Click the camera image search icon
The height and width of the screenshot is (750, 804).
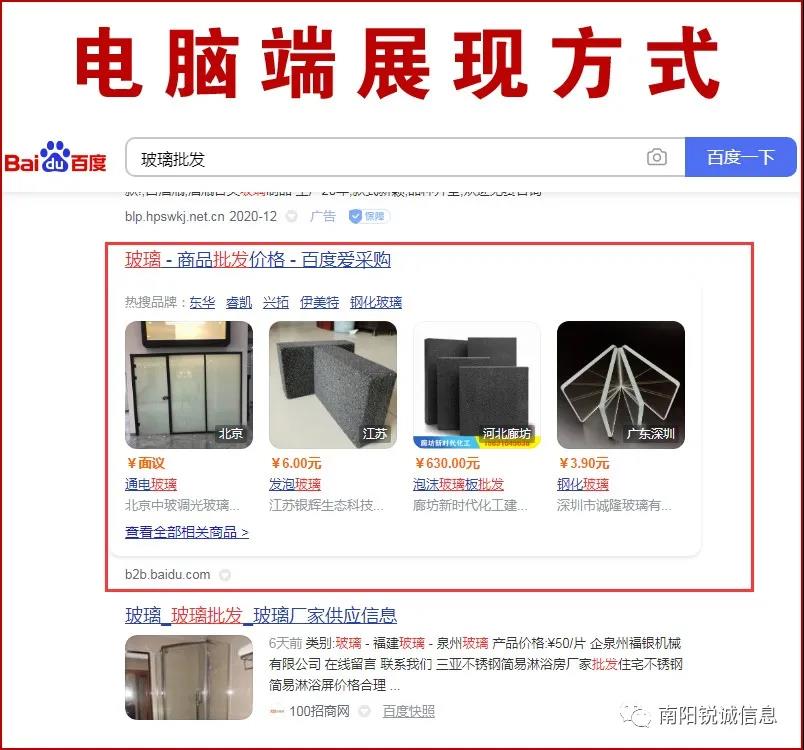(657, 157)
